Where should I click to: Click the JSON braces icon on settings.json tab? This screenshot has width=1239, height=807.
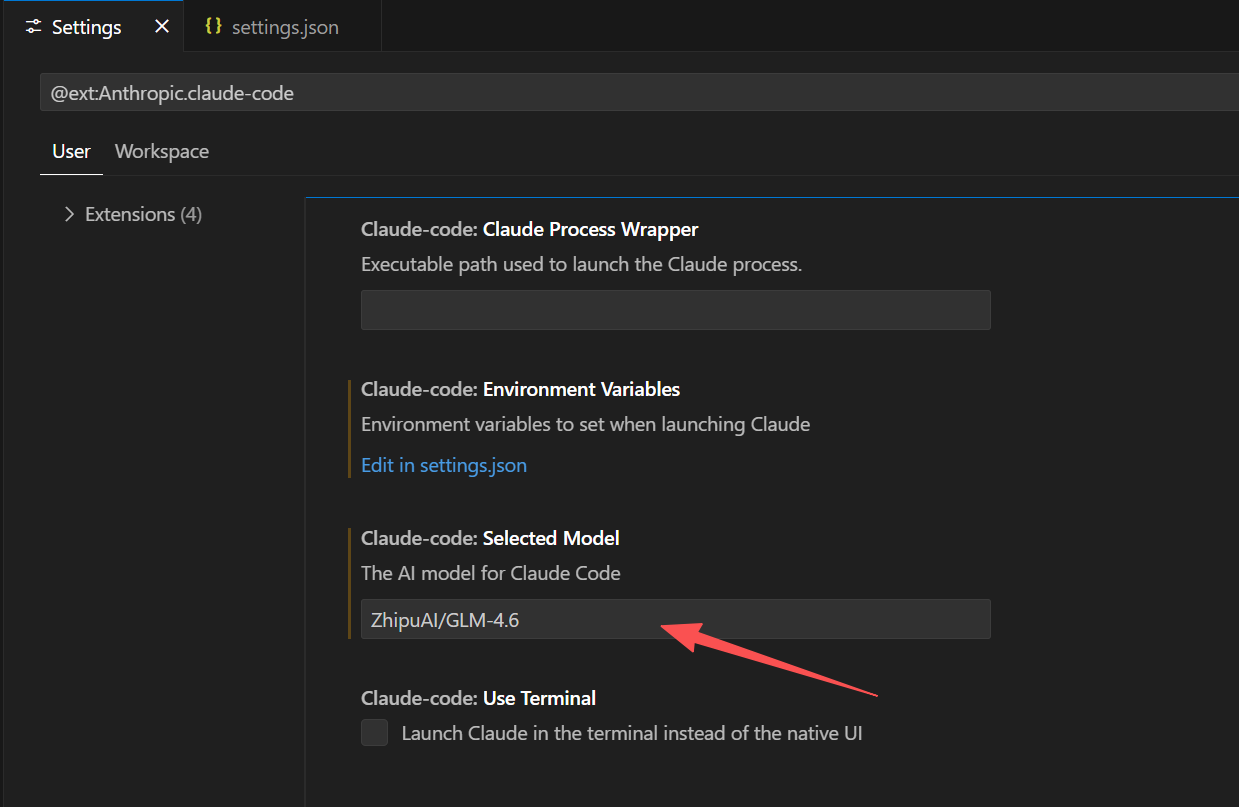213,26
